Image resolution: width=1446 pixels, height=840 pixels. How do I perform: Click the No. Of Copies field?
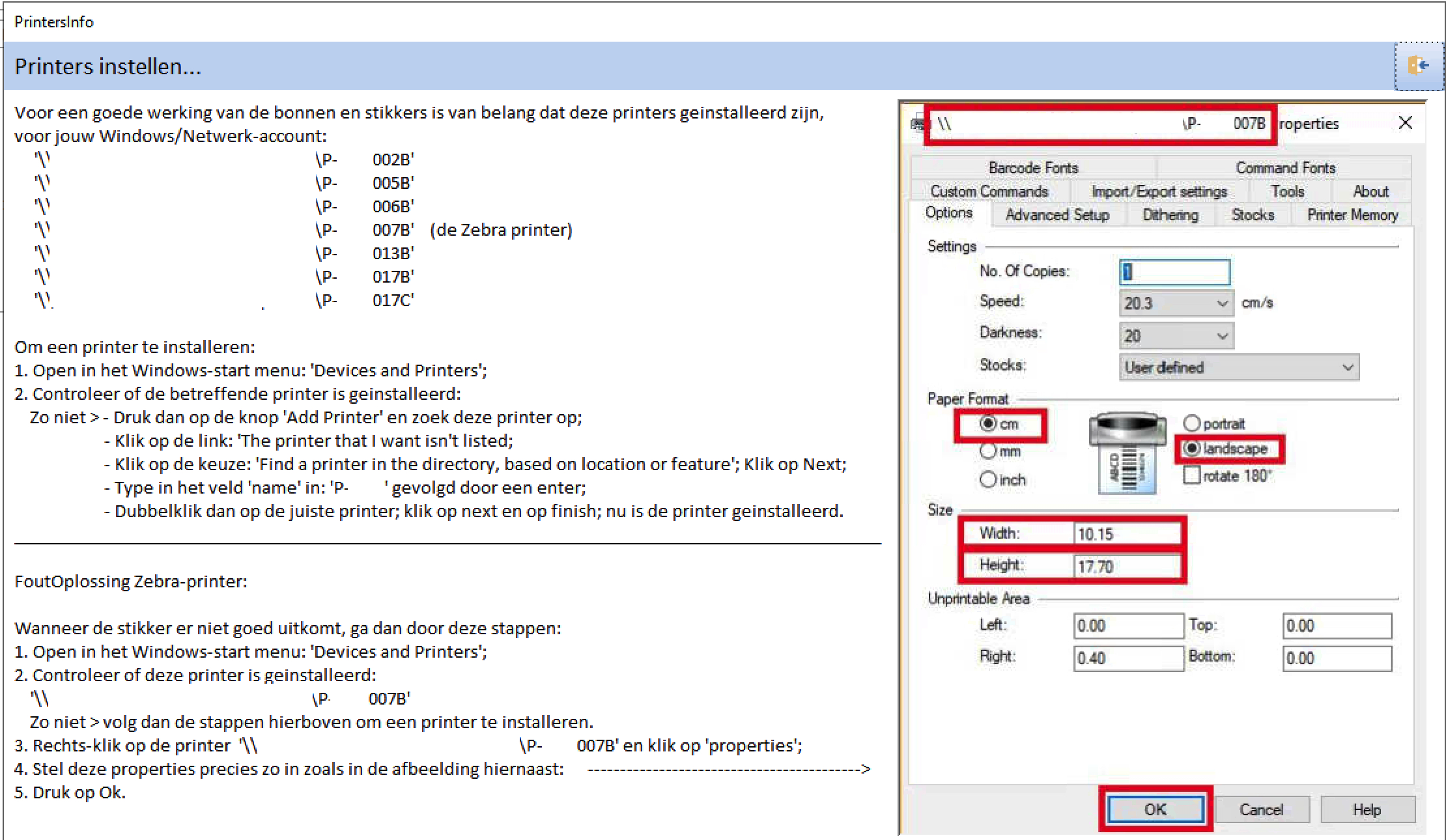(x=1174, y=272)
